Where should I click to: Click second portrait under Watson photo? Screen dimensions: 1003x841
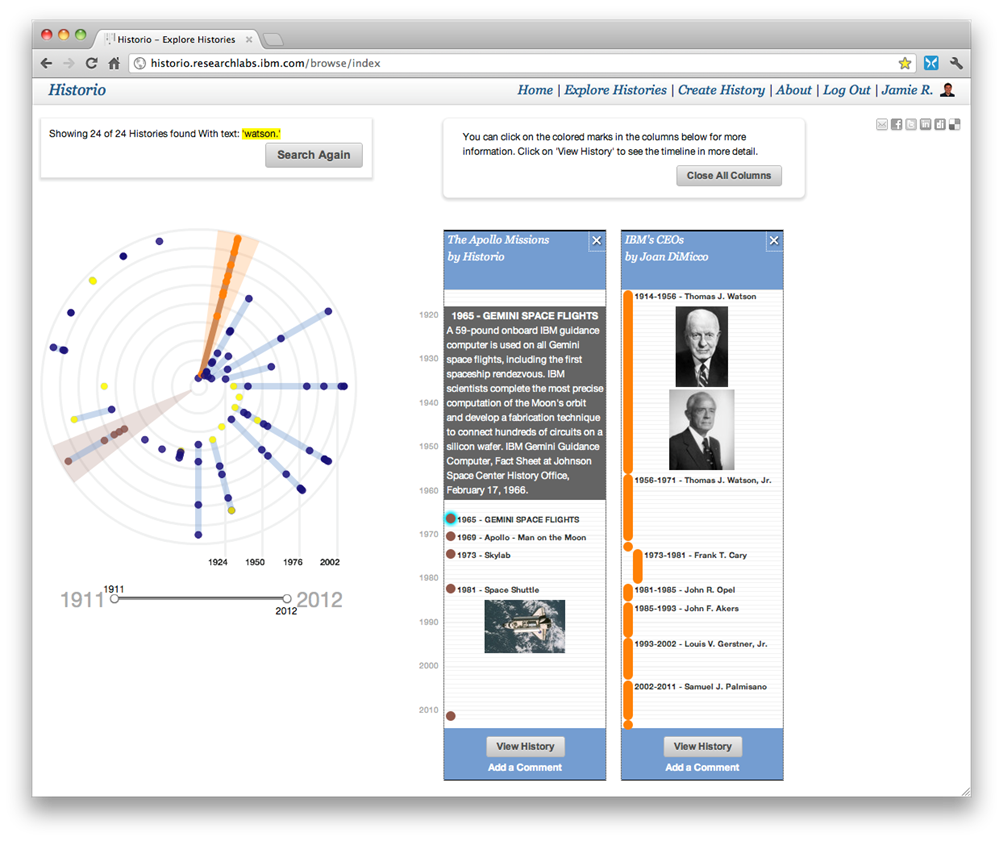[x=702, y=430]
